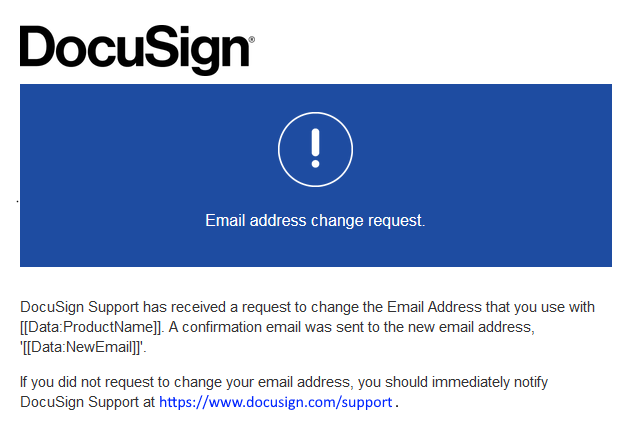Click the exclamation mark alert icon

[315, 149]
